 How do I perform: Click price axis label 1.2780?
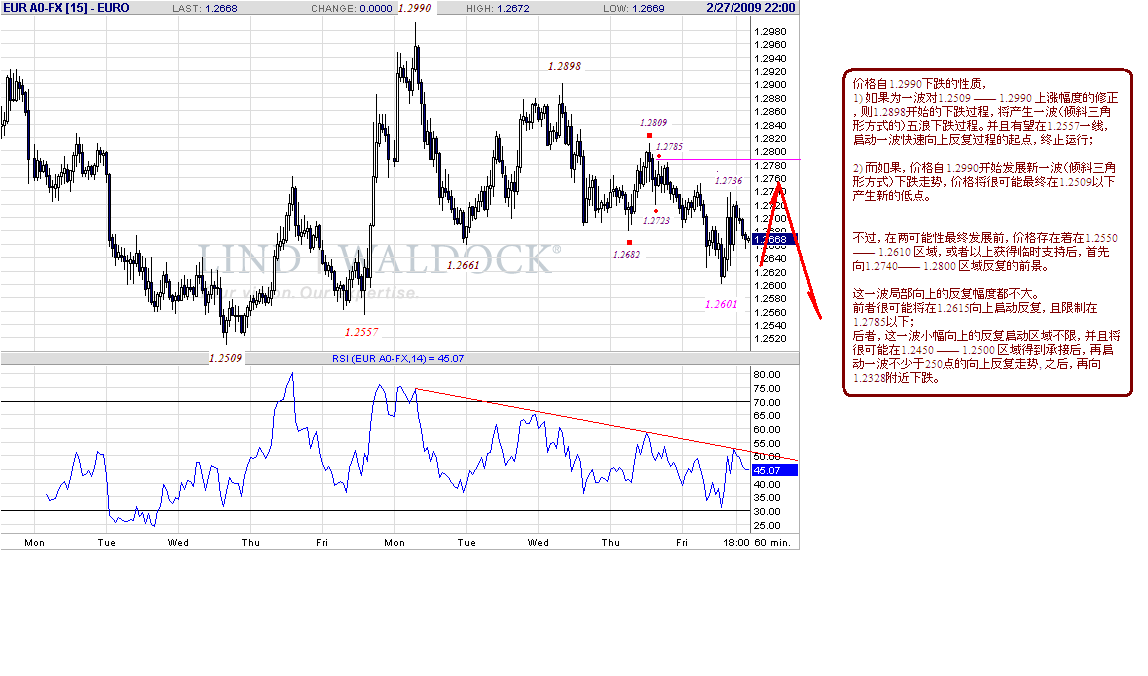[770, 166]
